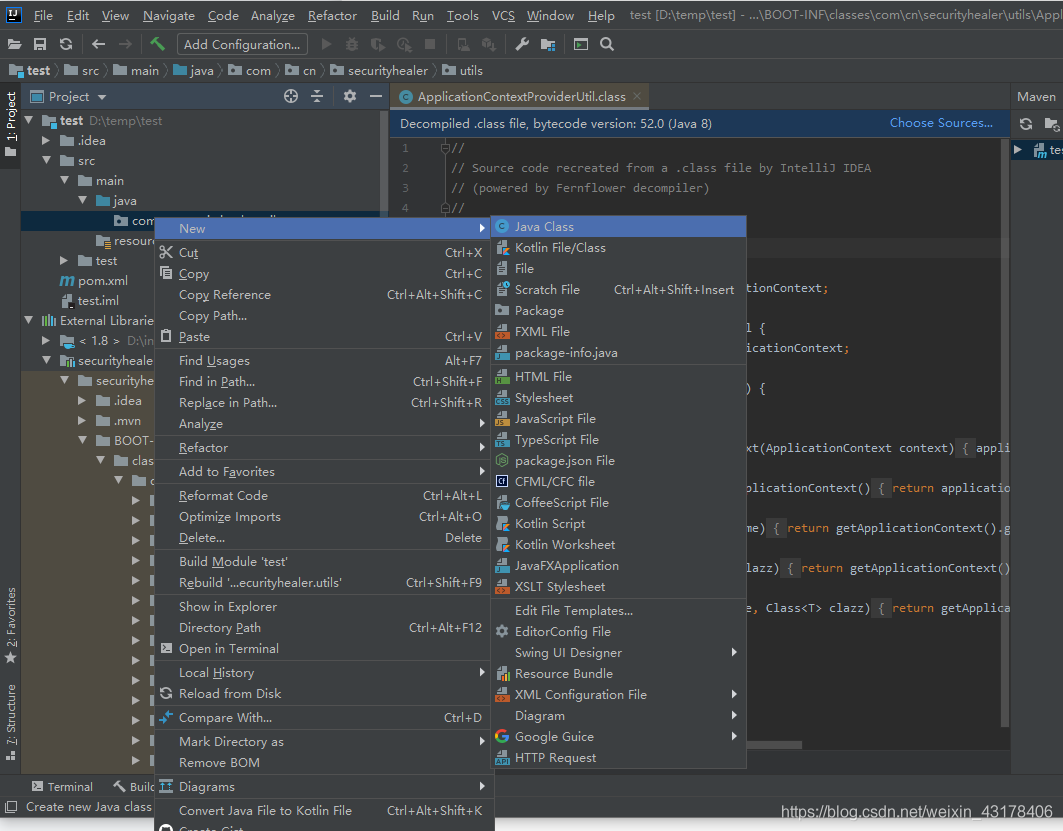Screen dimensions: 1063x831
Task: Open Swing UI Designer submenu
Action: coord(618,652)
